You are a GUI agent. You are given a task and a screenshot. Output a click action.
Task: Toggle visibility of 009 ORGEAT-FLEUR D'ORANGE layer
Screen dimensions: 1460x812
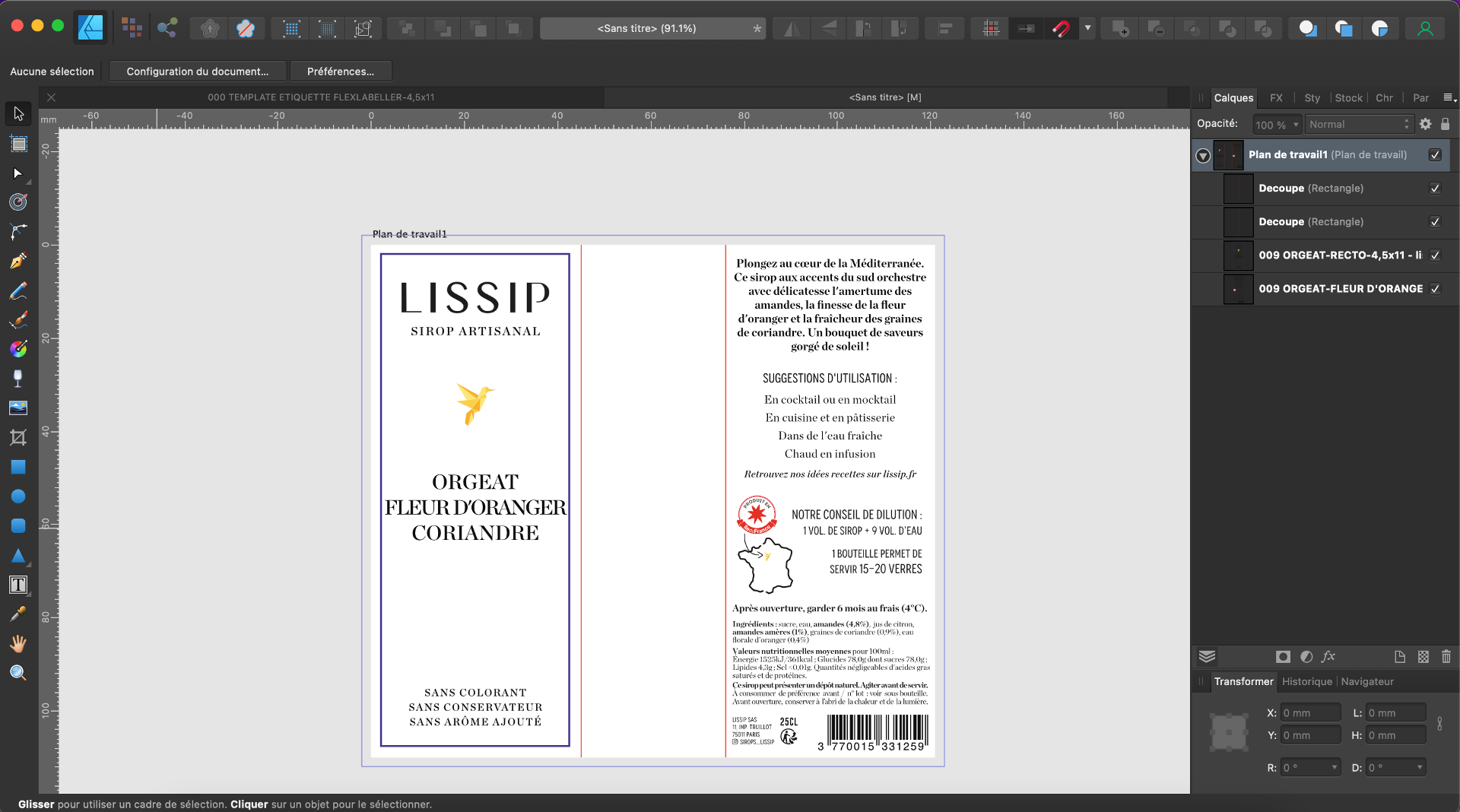(x=1435, y=289)
